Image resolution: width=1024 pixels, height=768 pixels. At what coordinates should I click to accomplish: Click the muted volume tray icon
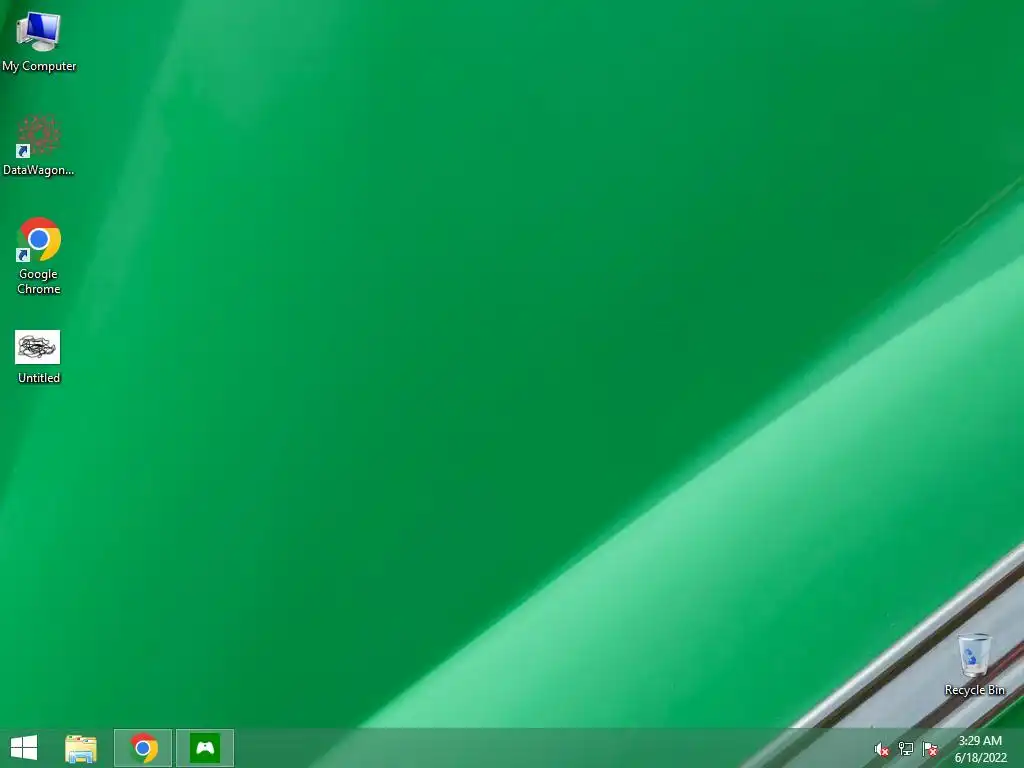(x=882, y=749)
